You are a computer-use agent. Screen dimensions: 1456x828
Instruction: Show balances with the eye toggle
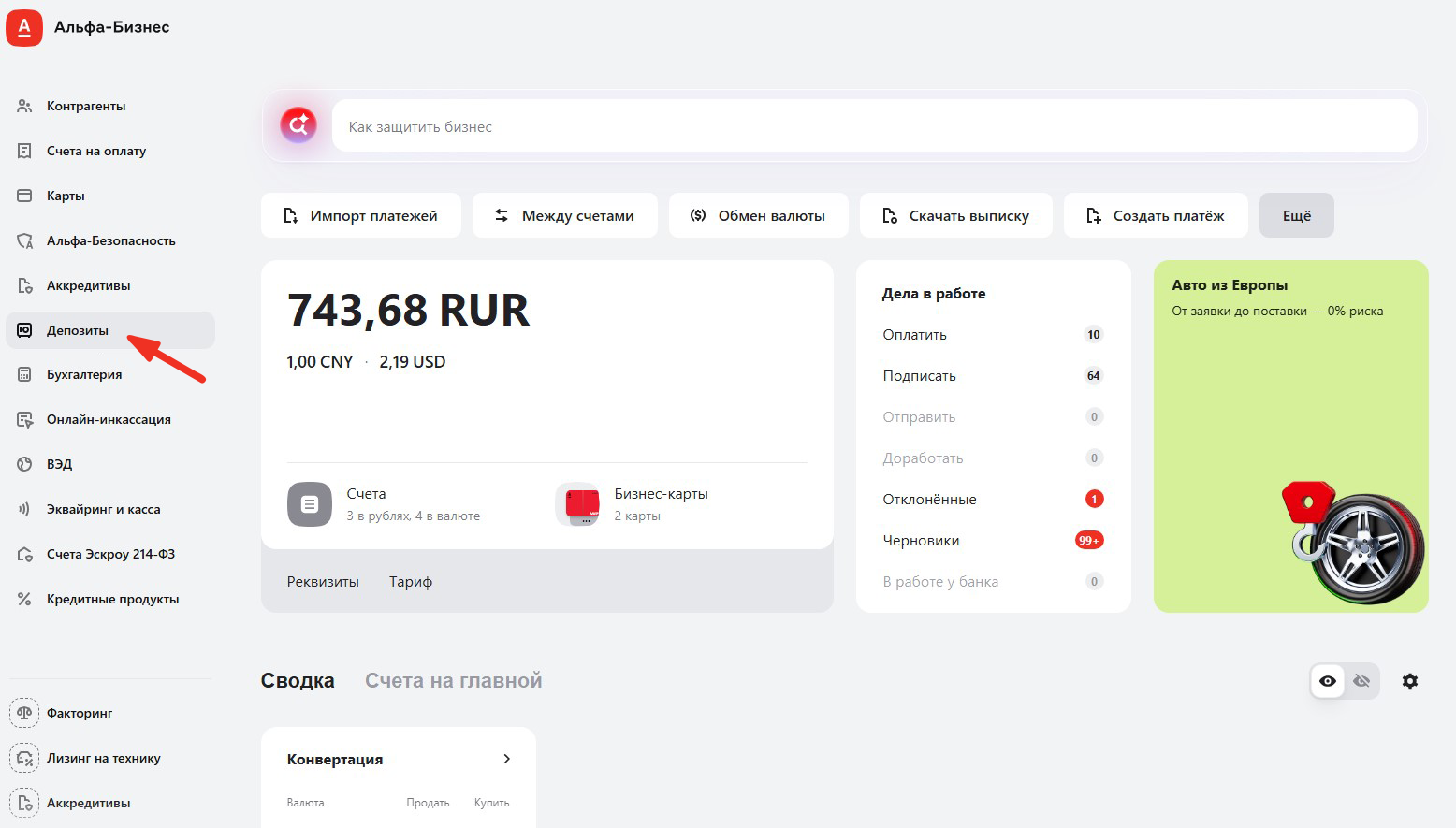tap(1327, 681)
